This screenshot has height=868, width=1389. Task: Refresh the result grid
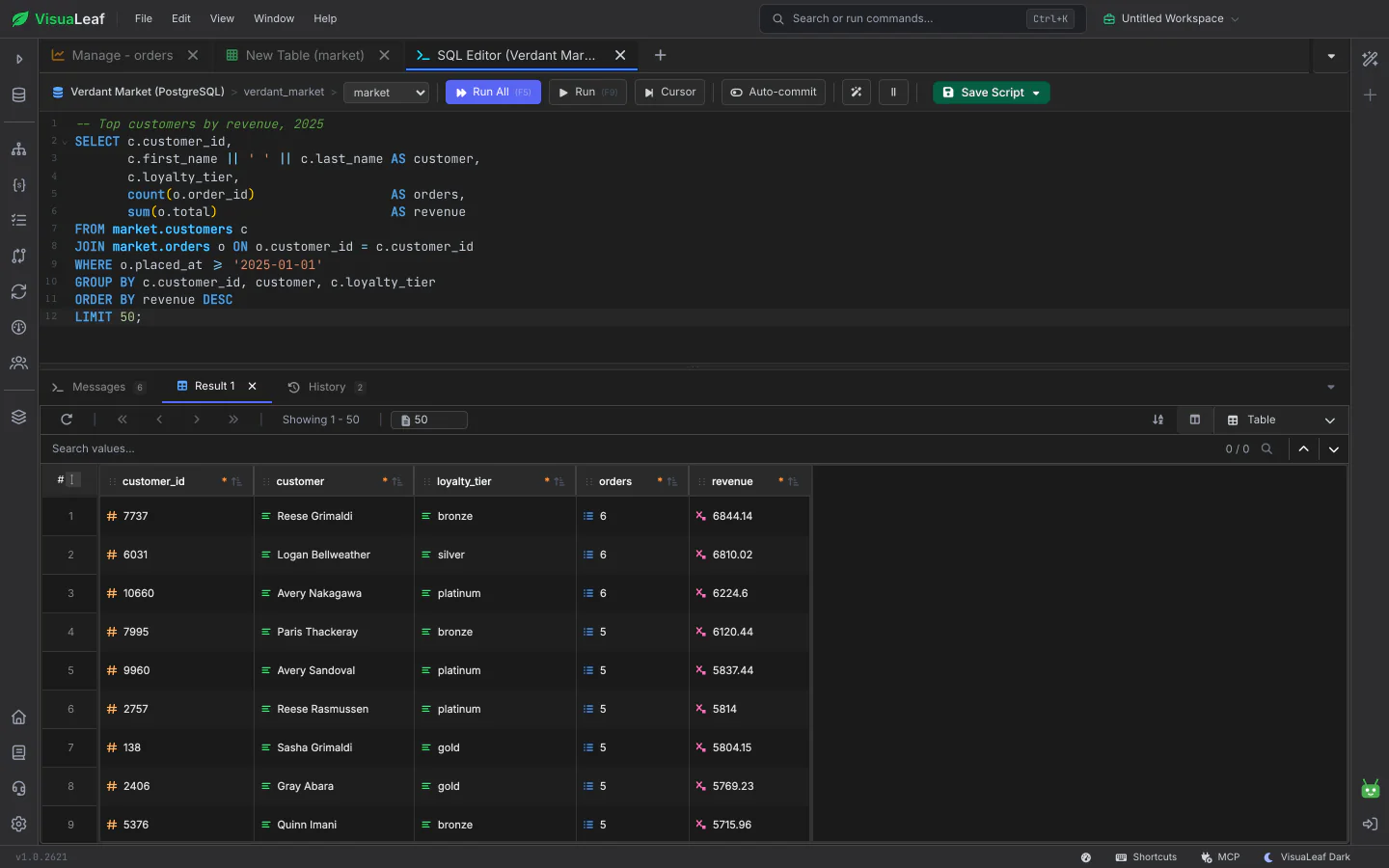coord(67,420)
